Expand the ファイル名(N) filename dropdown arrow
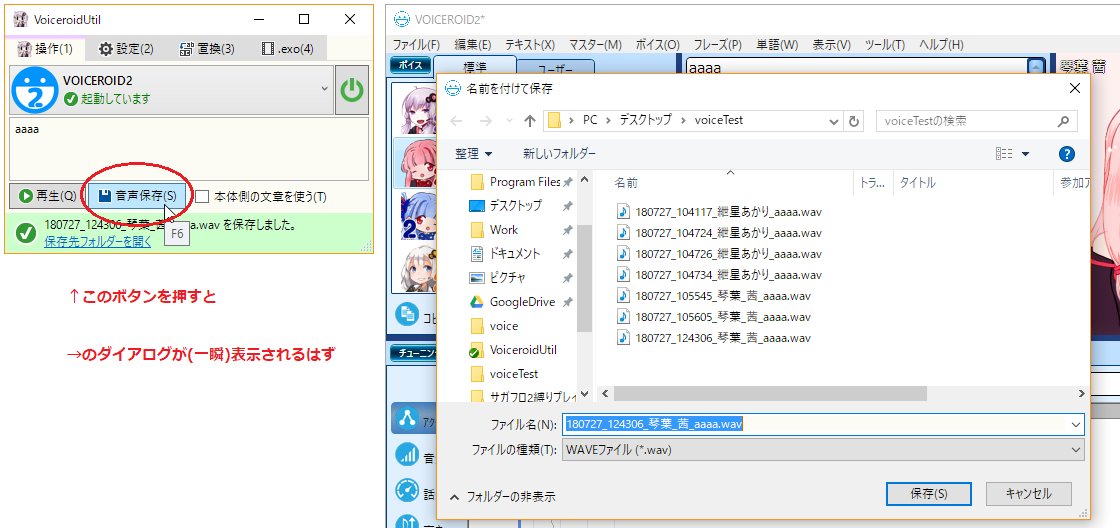 click(1076, 424)
